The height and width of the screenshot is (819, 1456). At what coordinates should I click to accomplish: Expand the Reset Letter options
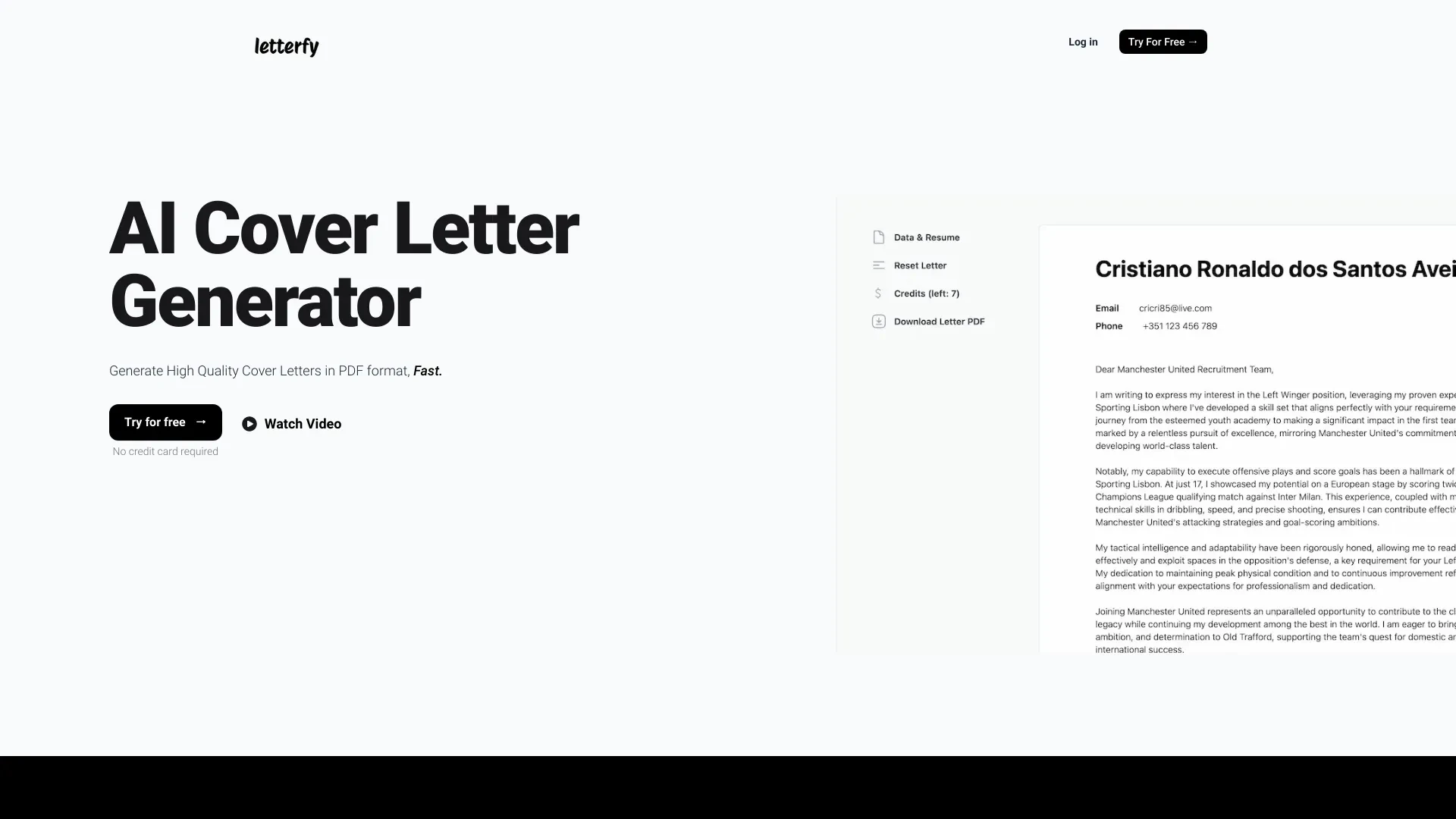[x=920, y=265]
